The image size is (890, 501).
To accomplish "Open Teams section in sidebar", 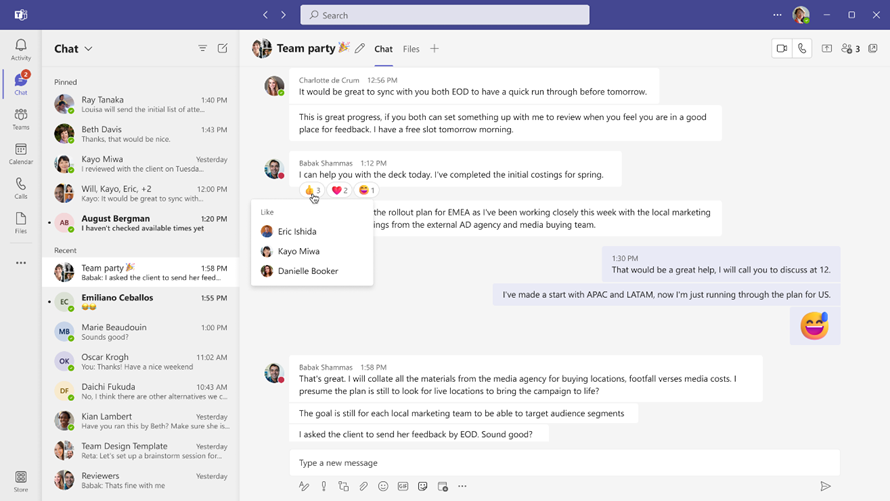I will 21,119.
